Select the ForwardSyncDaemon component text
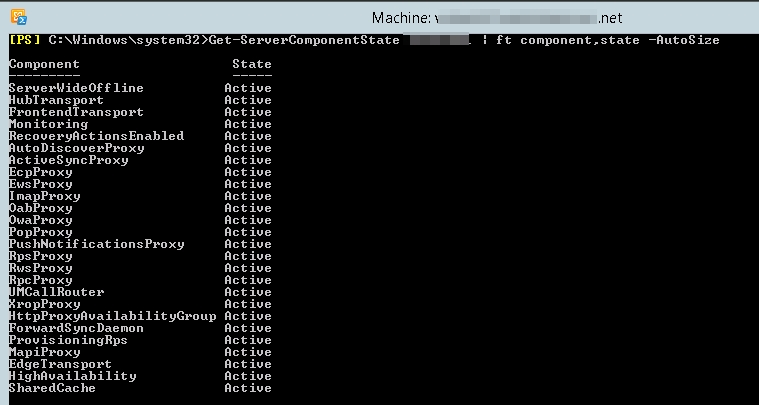 76,328
